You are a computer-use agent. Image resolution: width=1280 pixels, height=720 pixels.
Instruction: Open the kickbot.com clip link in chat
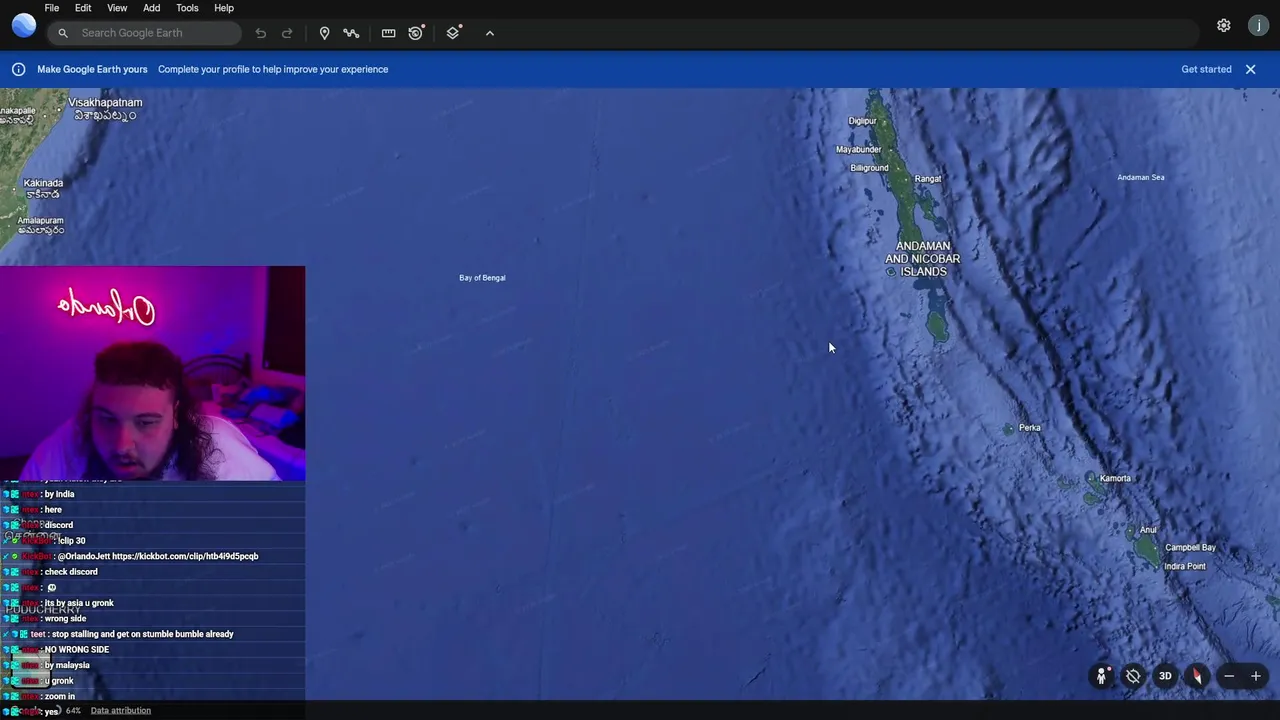(185, 556)
